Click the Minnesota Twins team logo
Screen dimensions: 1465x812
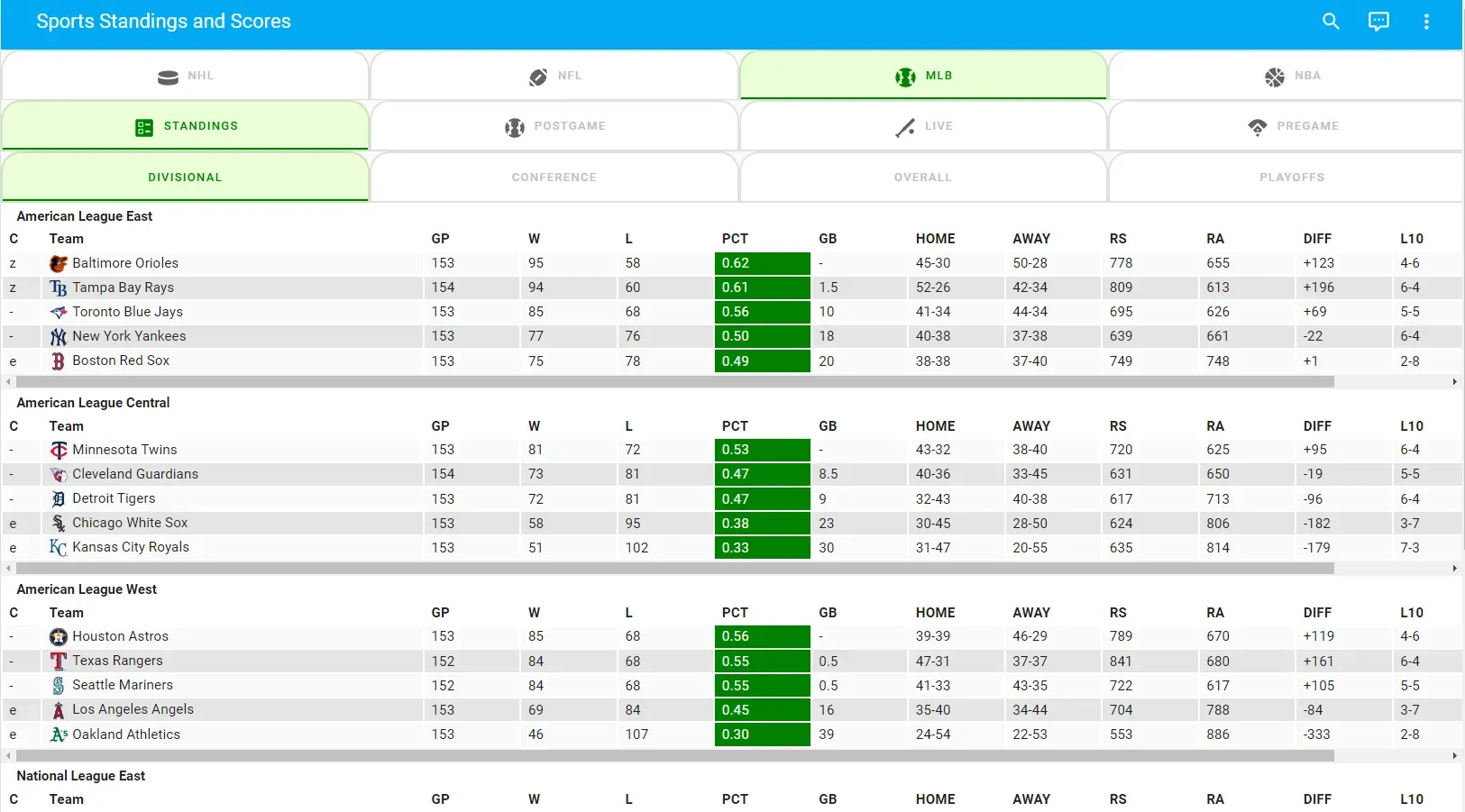59,450
